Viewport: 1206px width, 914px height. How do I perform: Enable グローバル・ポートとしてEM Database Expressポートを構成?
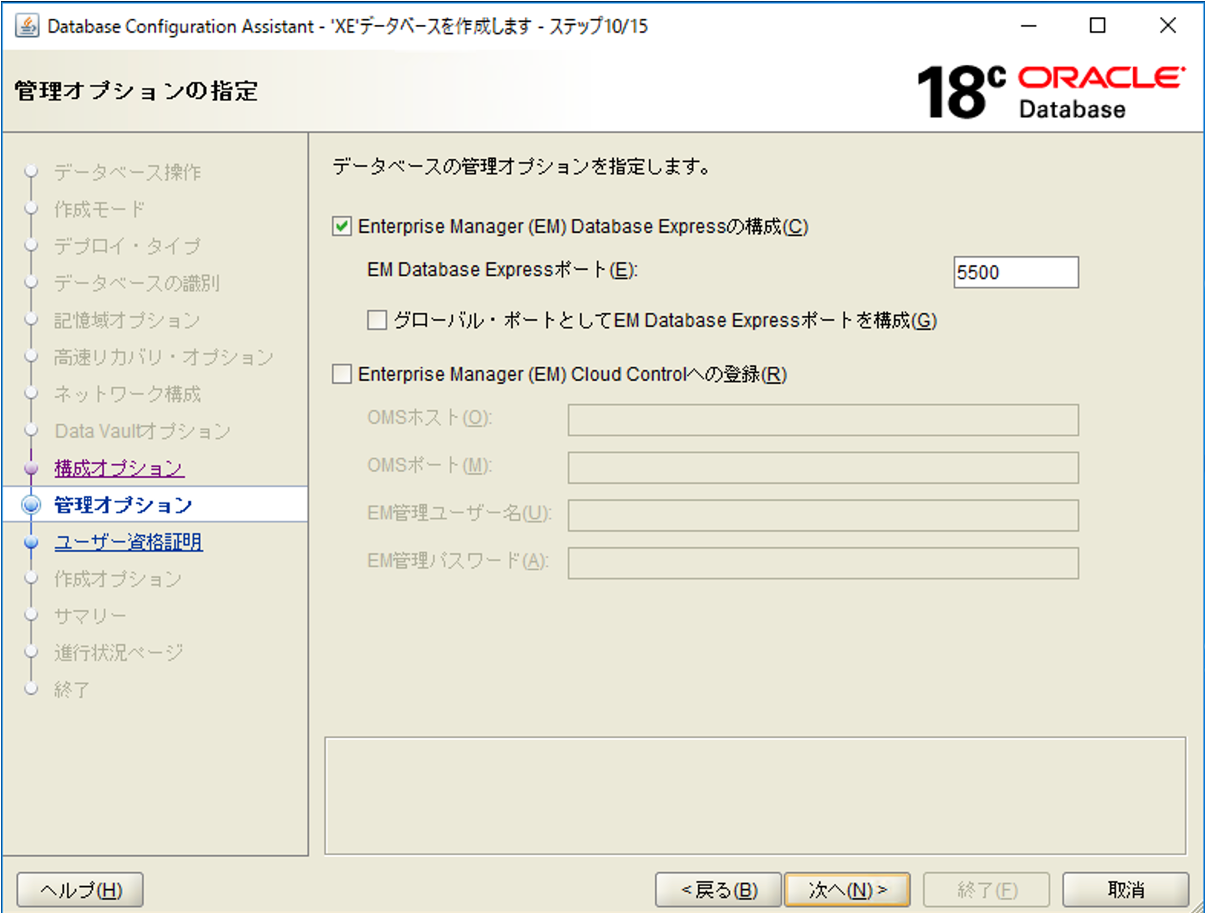tap(376, 319)
